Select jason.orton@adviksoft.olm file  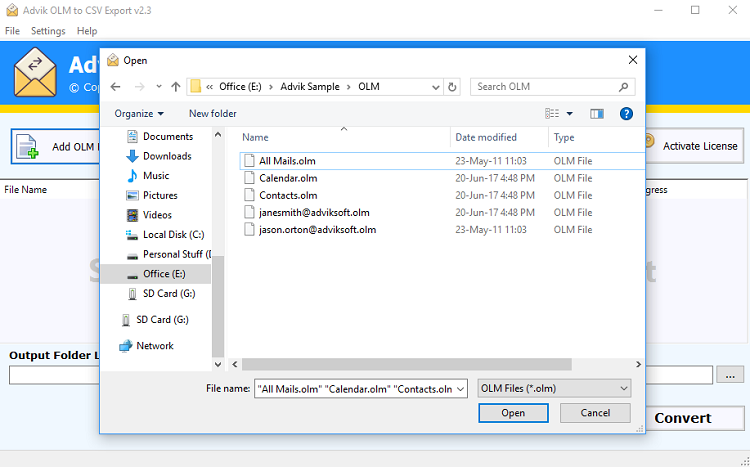point(317,230)
